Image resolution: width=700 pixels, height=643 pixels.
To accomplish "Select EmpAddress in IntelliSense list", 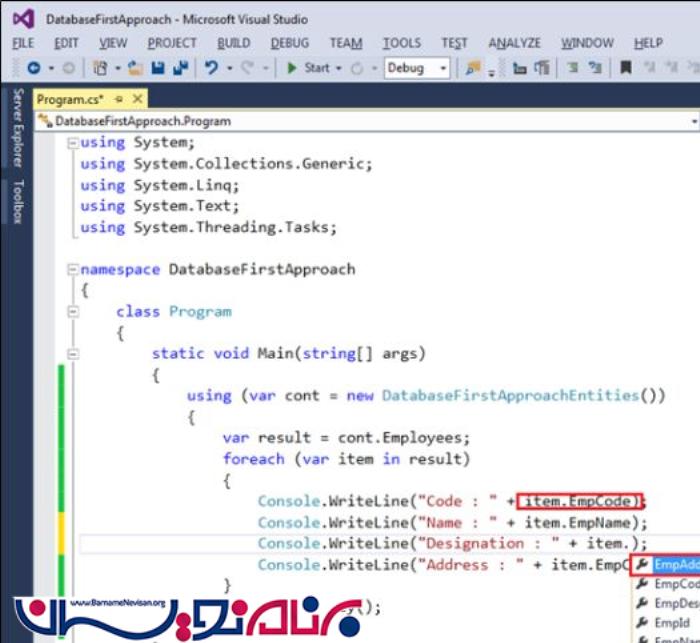I will (x=675, y=565).
